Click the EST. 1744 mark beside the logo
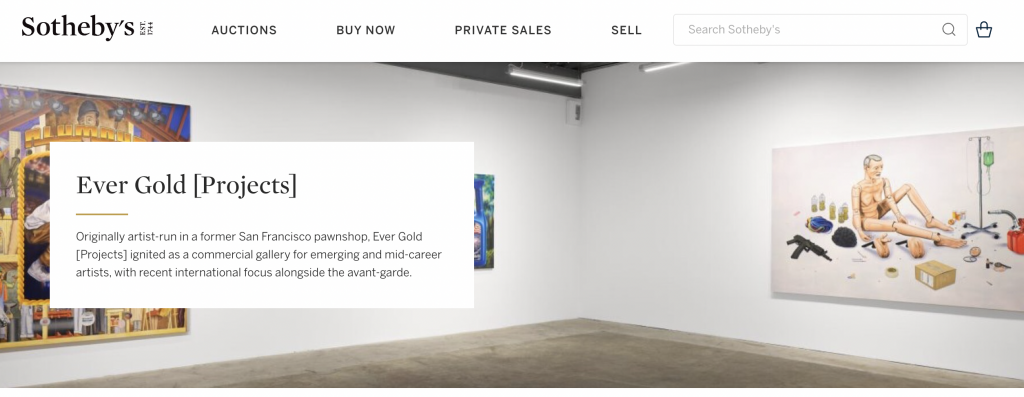1024x397 pixels. pyautogui.click(x=146, y=29)
